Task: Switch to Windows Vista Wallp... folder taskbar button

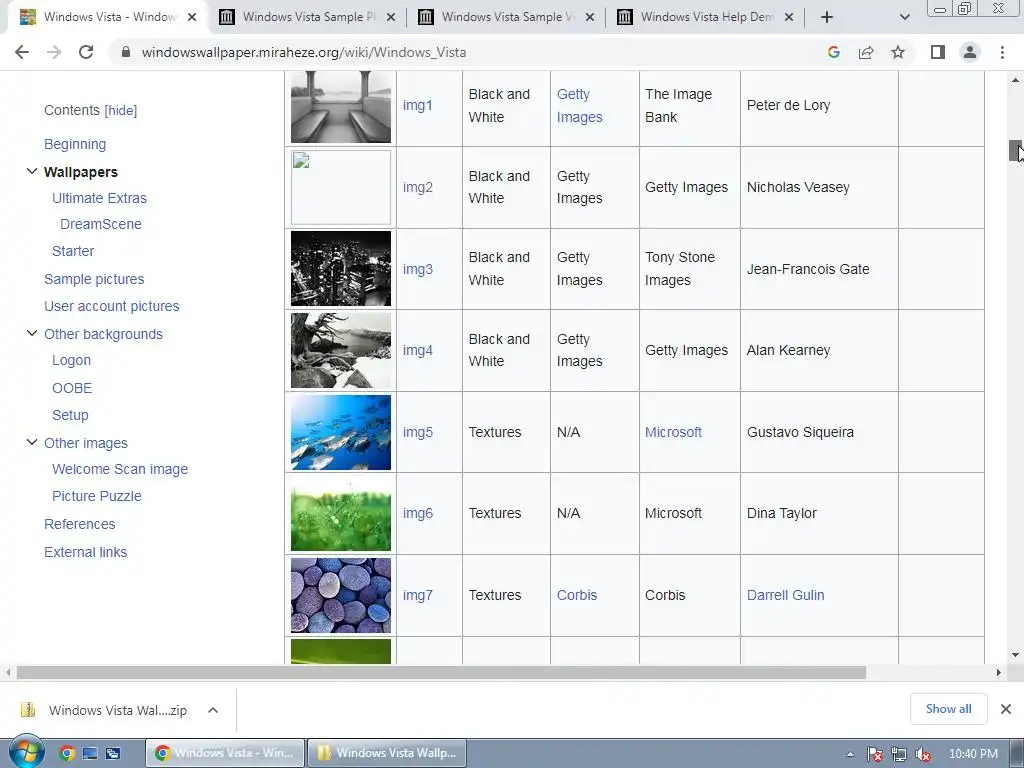Action: tap(387, 753)
